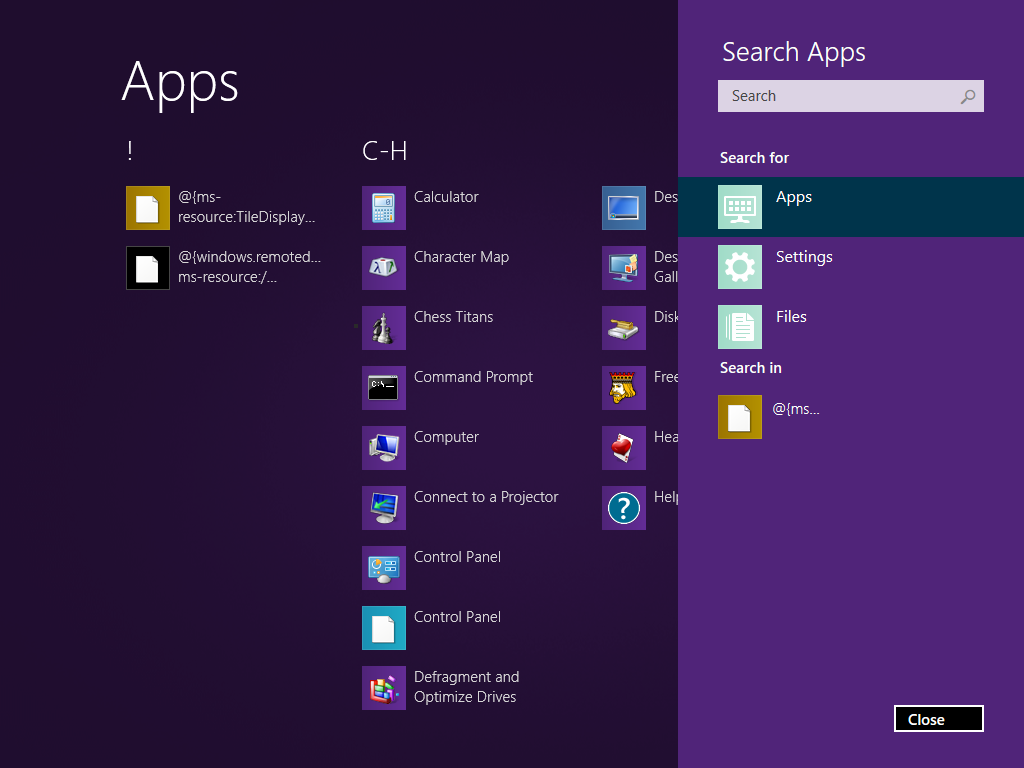Click the Connect to a Projector label
This screenshot has height=768, width=1024.
coord(486,498)
